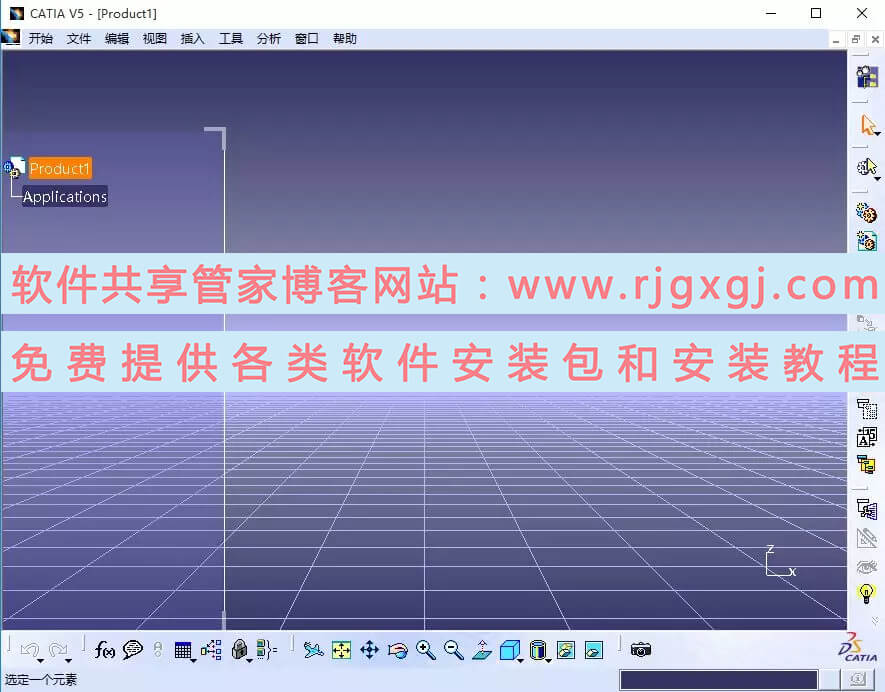Viewport: 885px width, 692px height.
Task: Select the Applications tree node
Action: pyautogui.click(x=65, y=196)
